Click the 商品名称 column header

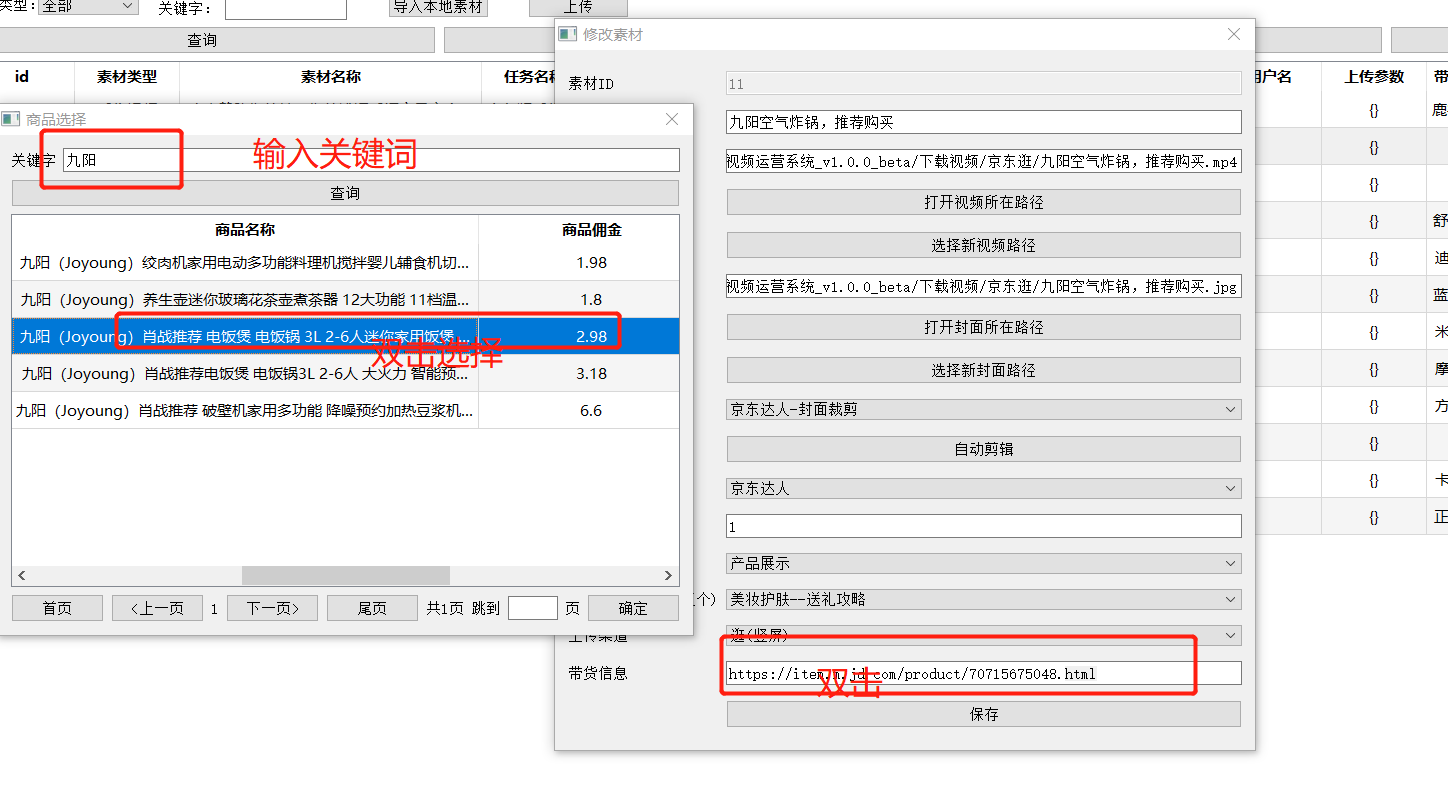245,230
